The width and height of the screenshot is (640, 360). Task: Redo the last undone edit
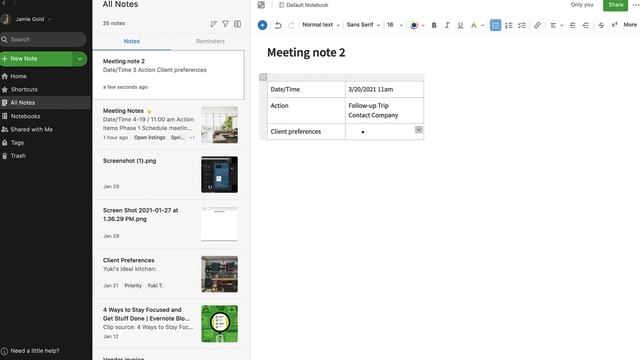click(x=291, y=25)
